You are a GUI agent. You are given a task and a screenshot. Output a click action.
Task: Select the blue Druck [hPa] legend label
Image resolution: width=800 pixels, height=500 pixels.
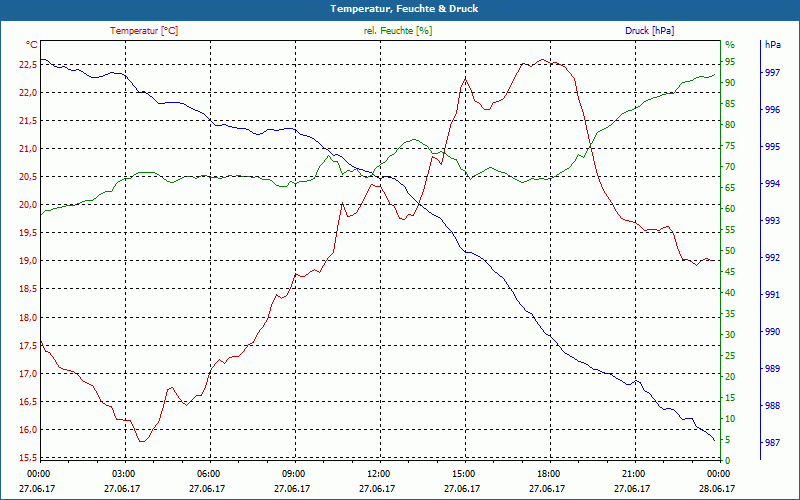point(650,31)
